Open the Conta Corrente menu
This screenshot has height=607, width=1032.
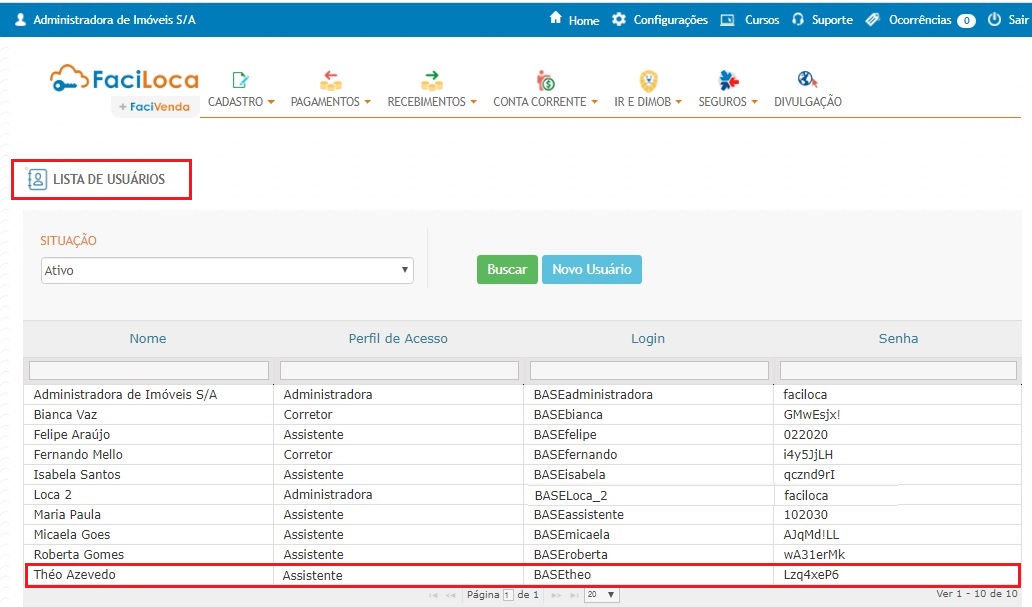[x=545, y=102]
